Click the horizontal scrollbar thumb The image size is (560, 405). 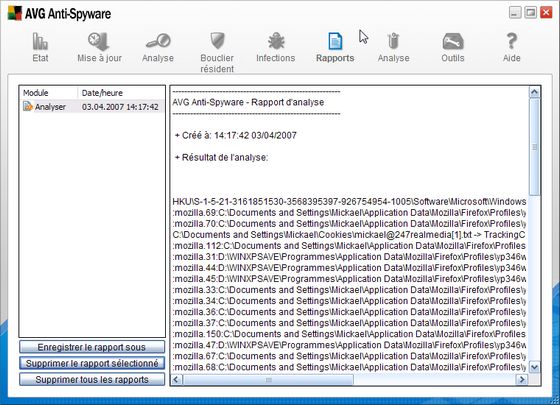click(268, 380)
